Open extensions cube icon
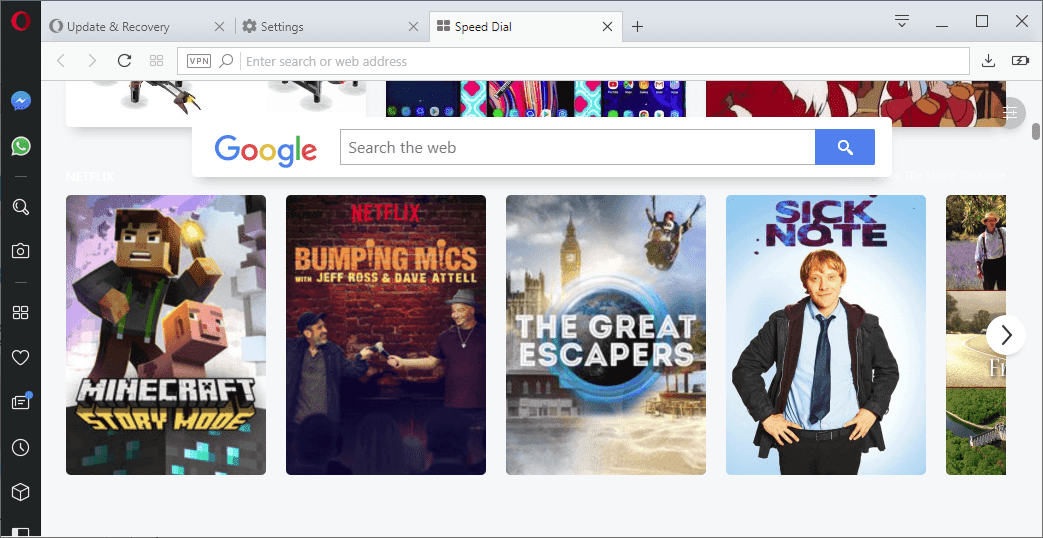The height and width of the screenshot is (538, 1043). pyautogui.click(x=21, y=491)
